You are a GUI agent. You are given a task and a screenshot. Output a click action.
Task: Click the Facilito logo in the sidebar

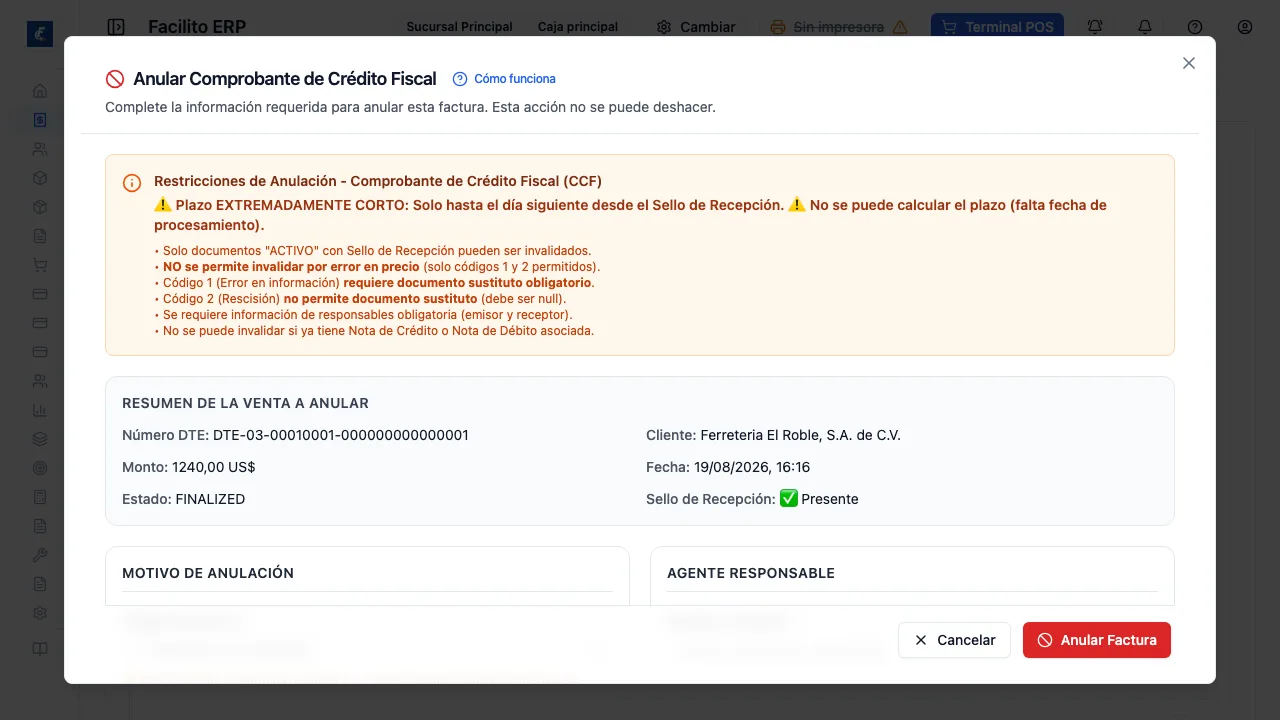point(40,33)
